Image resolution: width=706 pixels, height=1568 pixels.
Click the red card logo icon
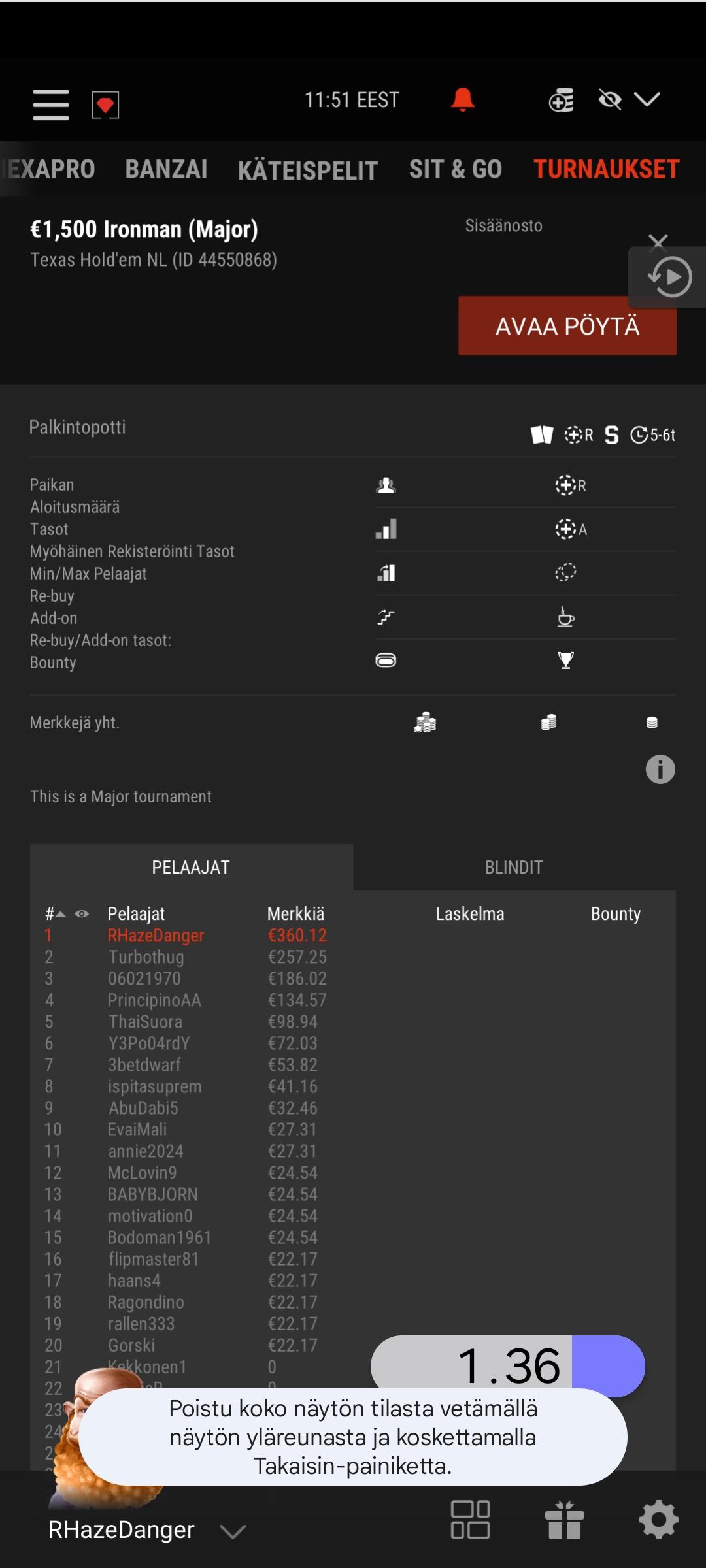point(105,105)
